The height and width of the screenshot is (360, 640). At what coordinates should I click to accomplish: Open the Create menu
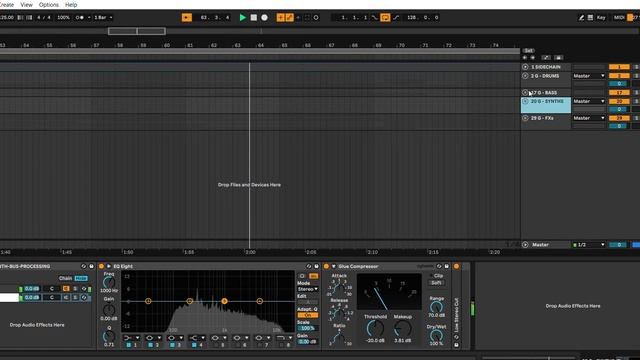[7, 5]
